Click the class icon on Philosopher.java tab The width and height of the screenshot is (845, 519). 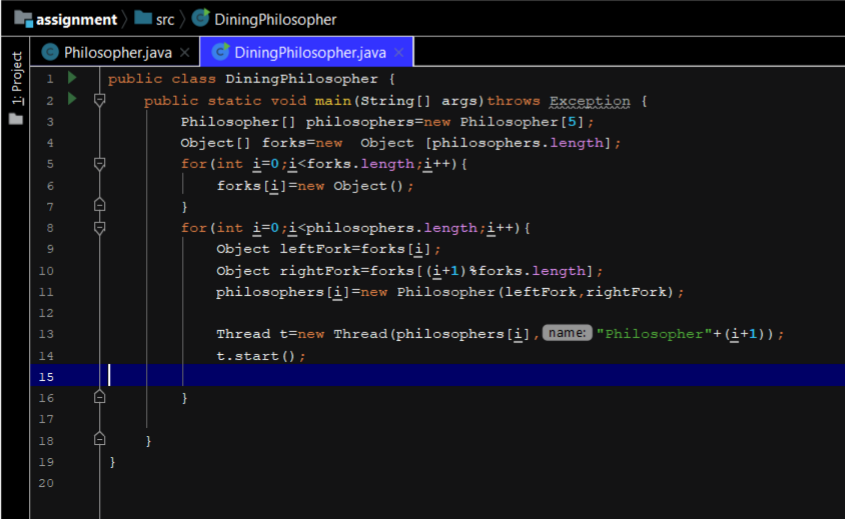[50, 52]
